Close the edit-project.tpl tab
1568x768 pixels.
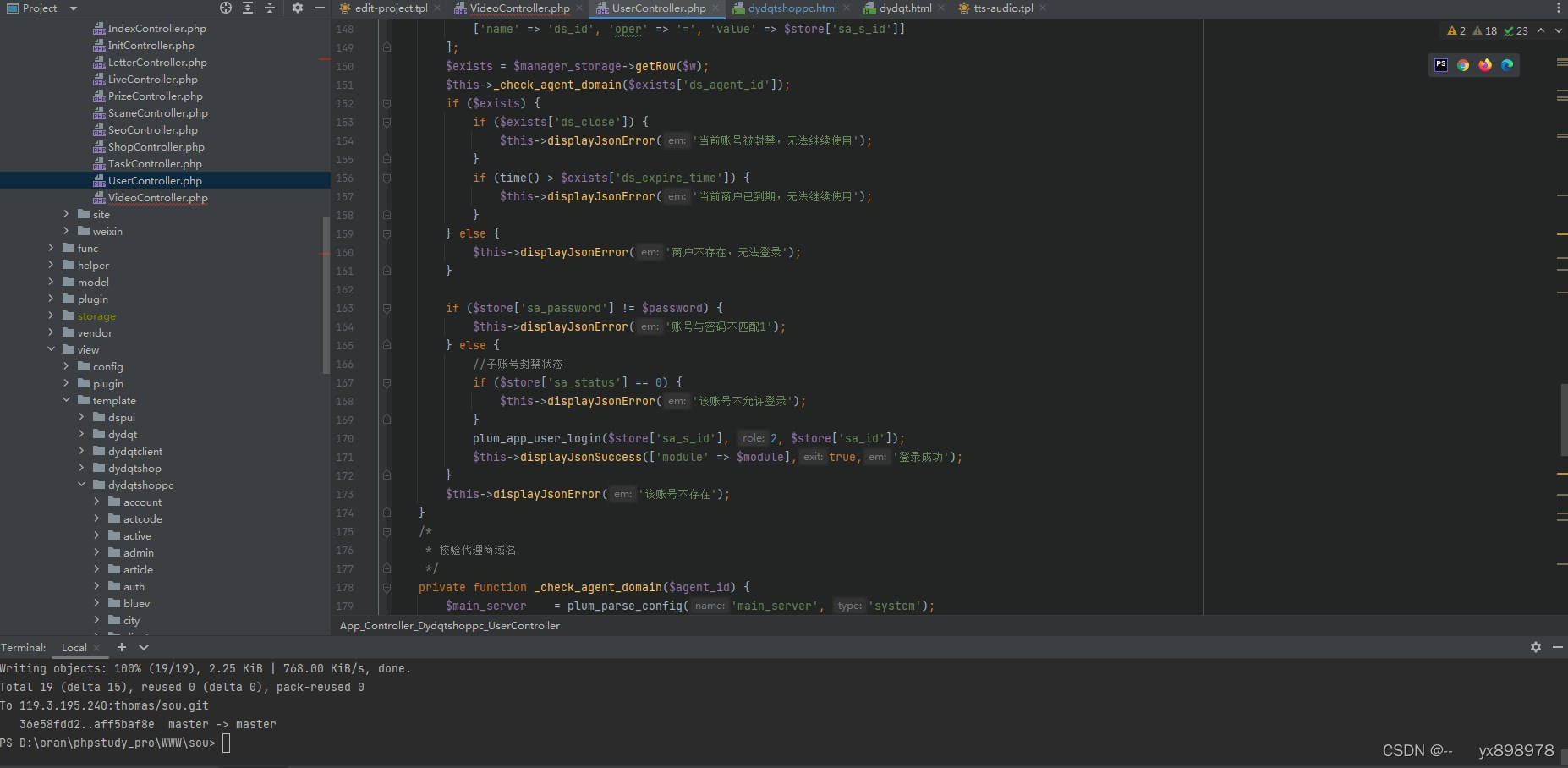pos(436,8)
